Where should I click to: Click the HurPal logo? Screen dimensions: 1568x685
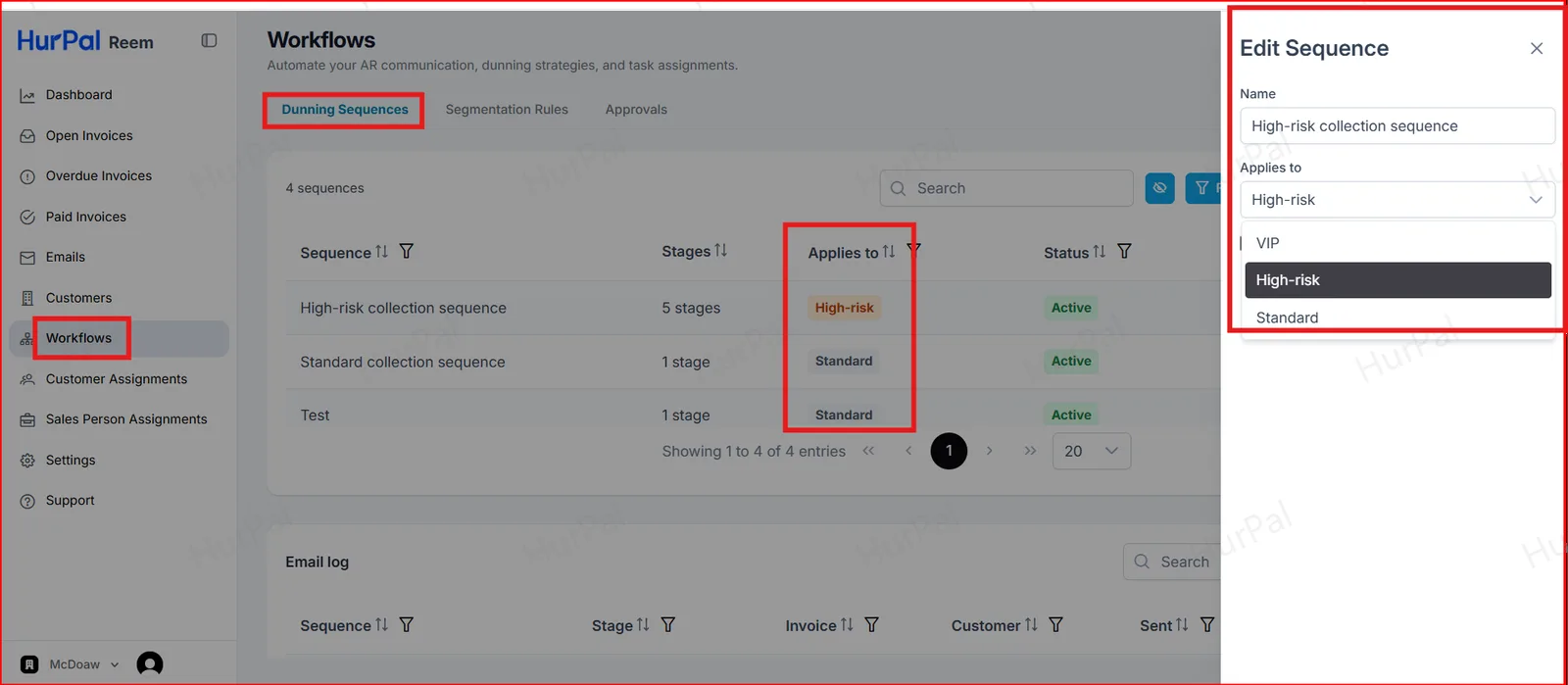click(59, 40)
